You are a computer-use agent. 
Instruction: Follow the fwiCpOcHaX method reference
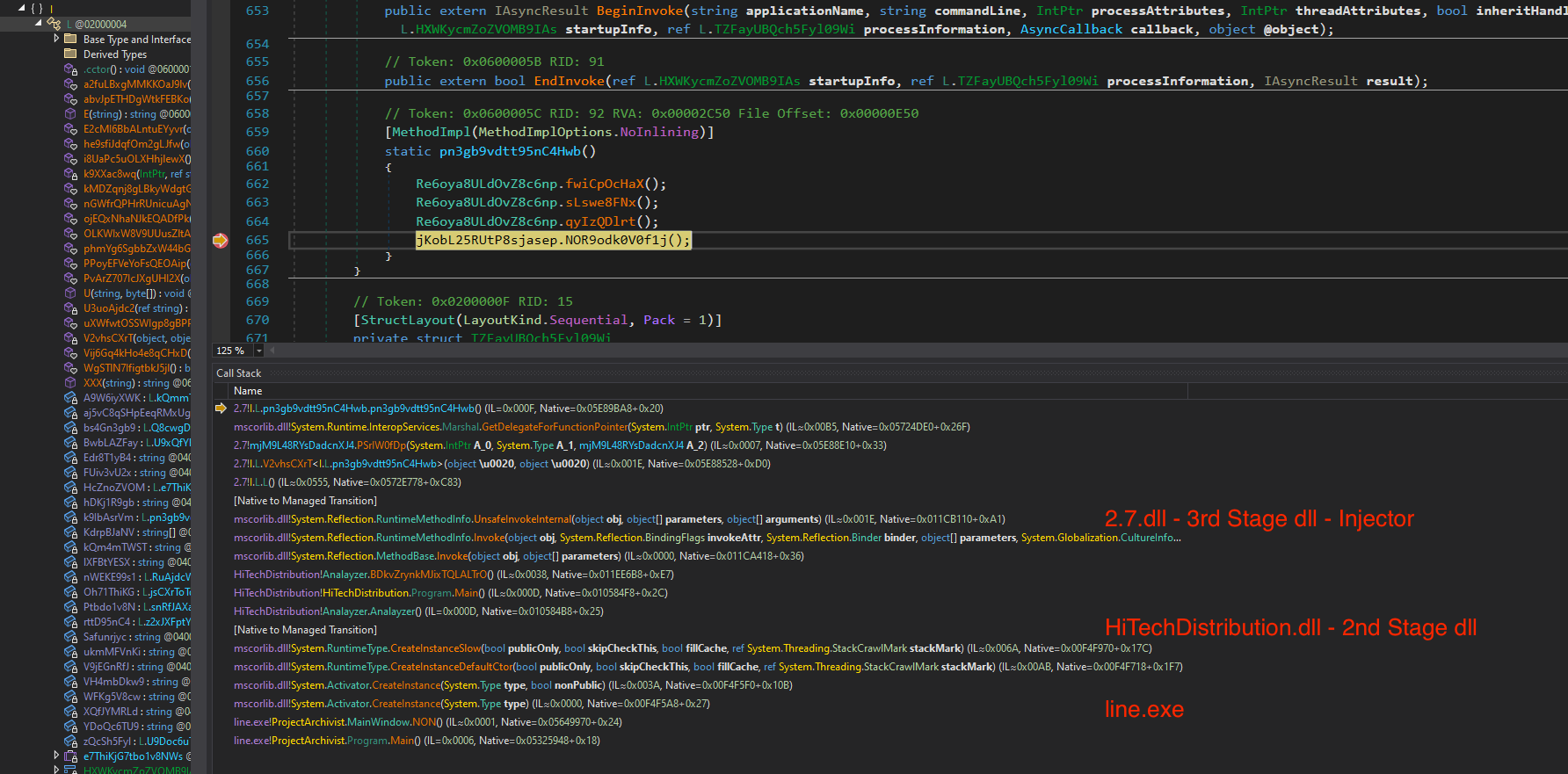[605, 184]
